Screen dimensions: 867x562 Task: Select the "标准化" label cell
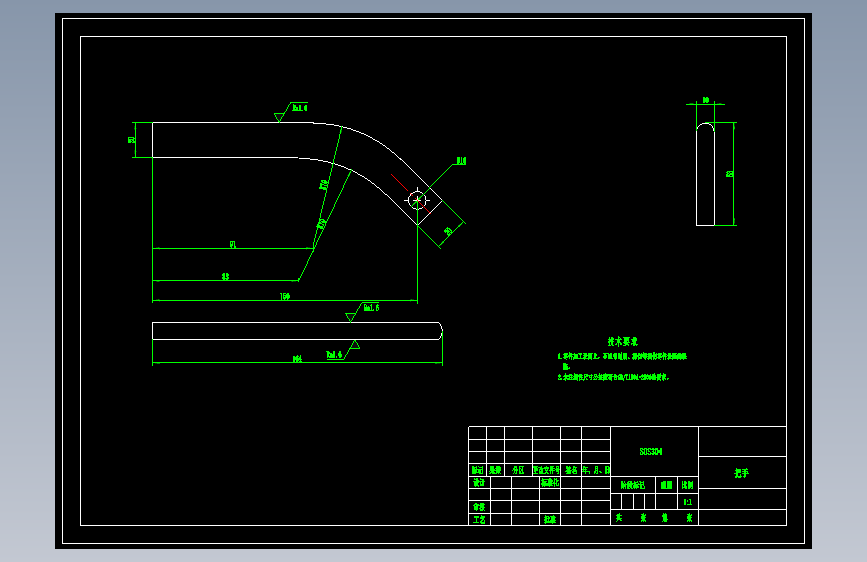click(x=550, y=482)
